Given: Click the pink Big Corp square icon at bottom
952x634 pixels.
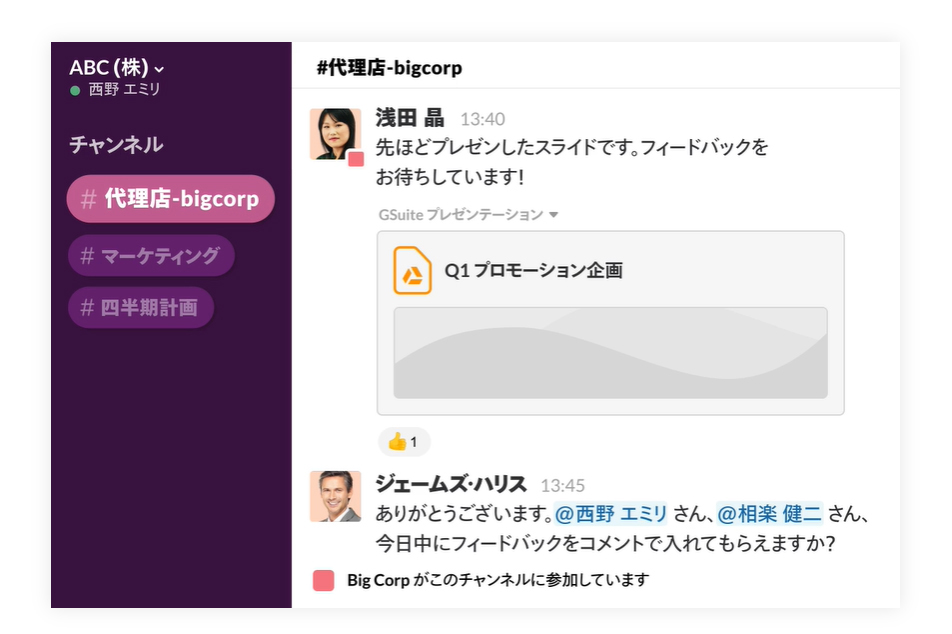Looking at the screenshot, I should 323,581.
